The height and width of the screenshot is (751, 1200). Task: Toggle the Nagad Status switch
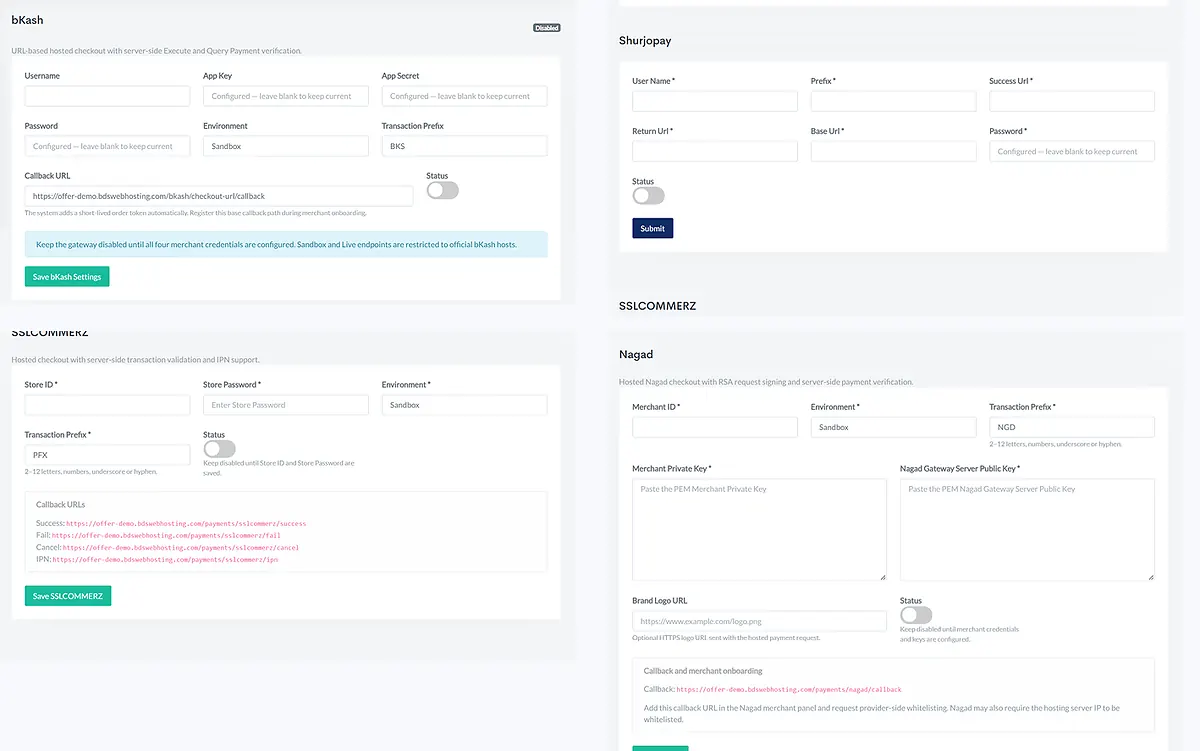(x=916, y=615)
